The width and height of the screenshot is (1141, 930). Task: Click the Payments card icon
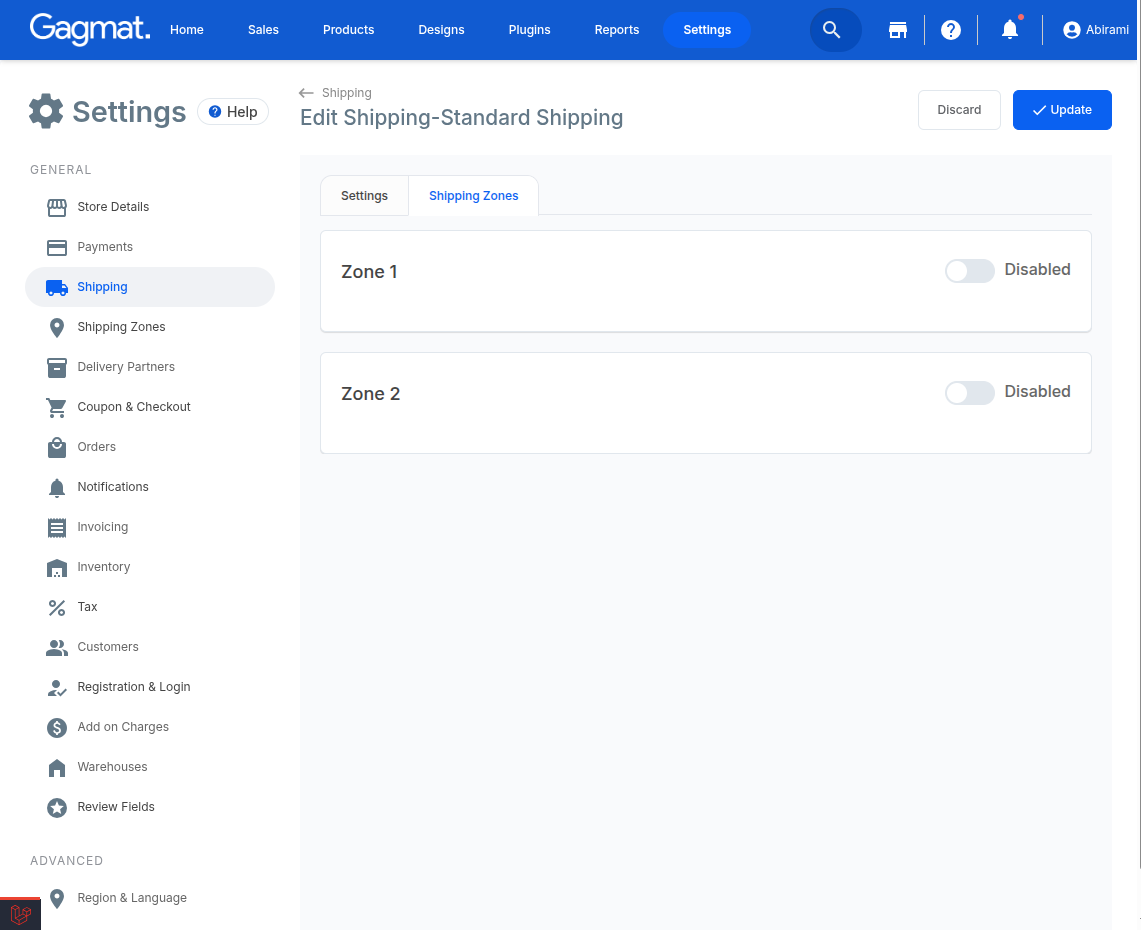[57, 247]
